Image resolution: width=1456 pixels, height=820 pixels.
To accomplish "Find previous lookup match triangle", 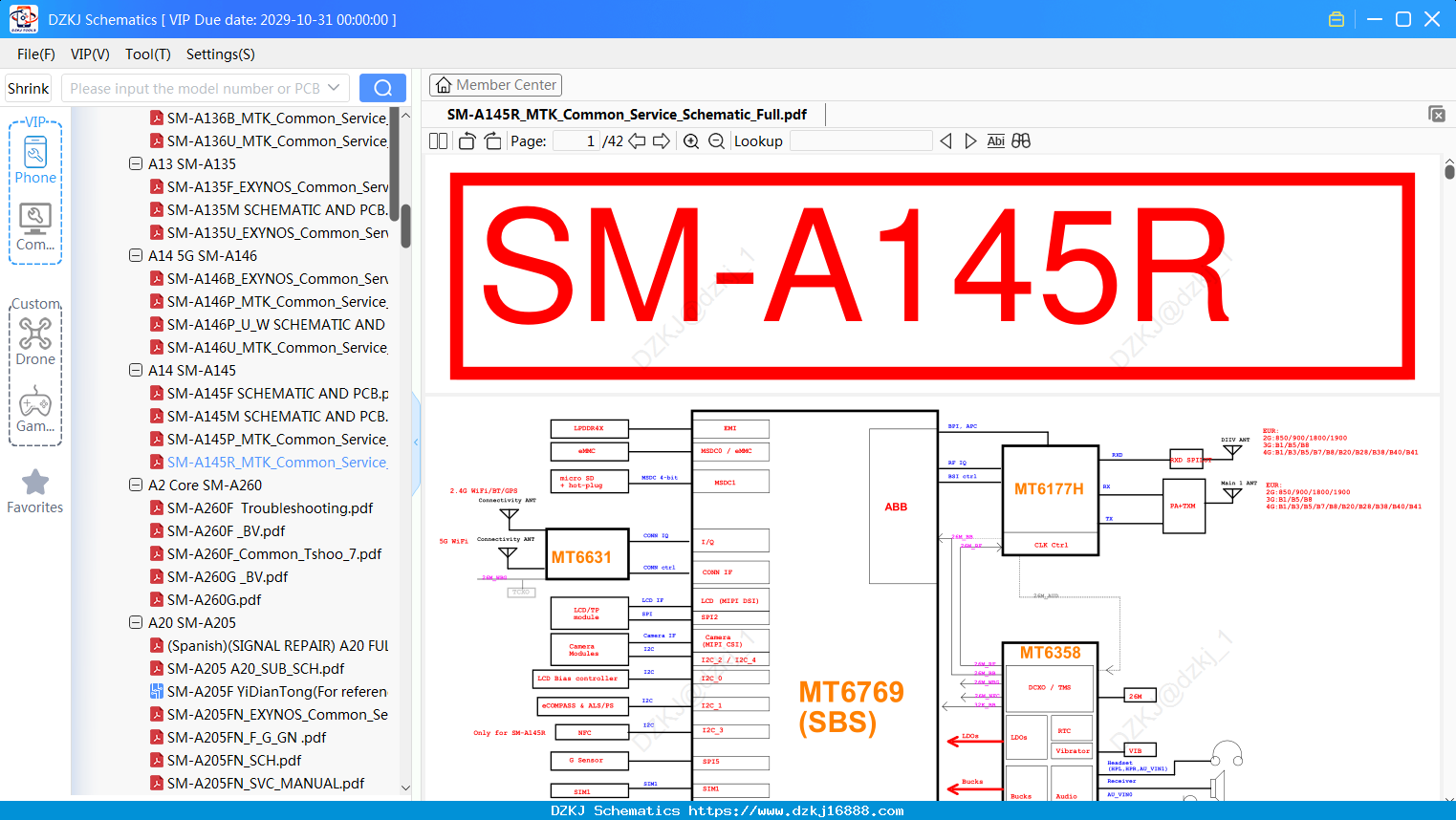I will [945, 141].
